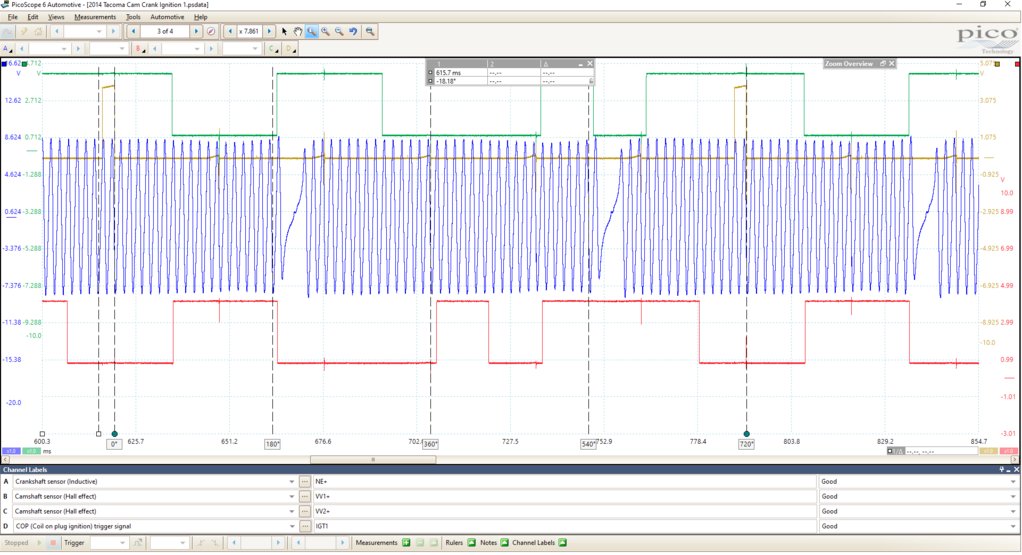Click the white time ruler handle square

point(98,434)
